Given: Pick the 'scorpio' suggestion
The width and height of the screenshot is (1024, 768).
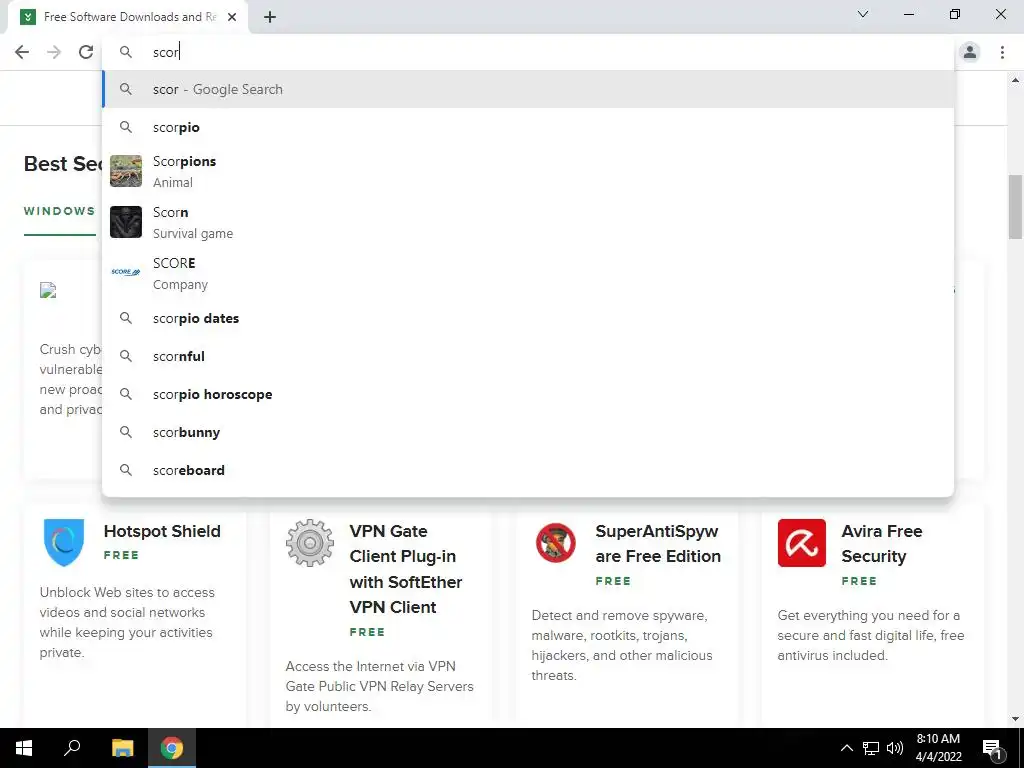Looking at the screenshot, I should (528, 127).
